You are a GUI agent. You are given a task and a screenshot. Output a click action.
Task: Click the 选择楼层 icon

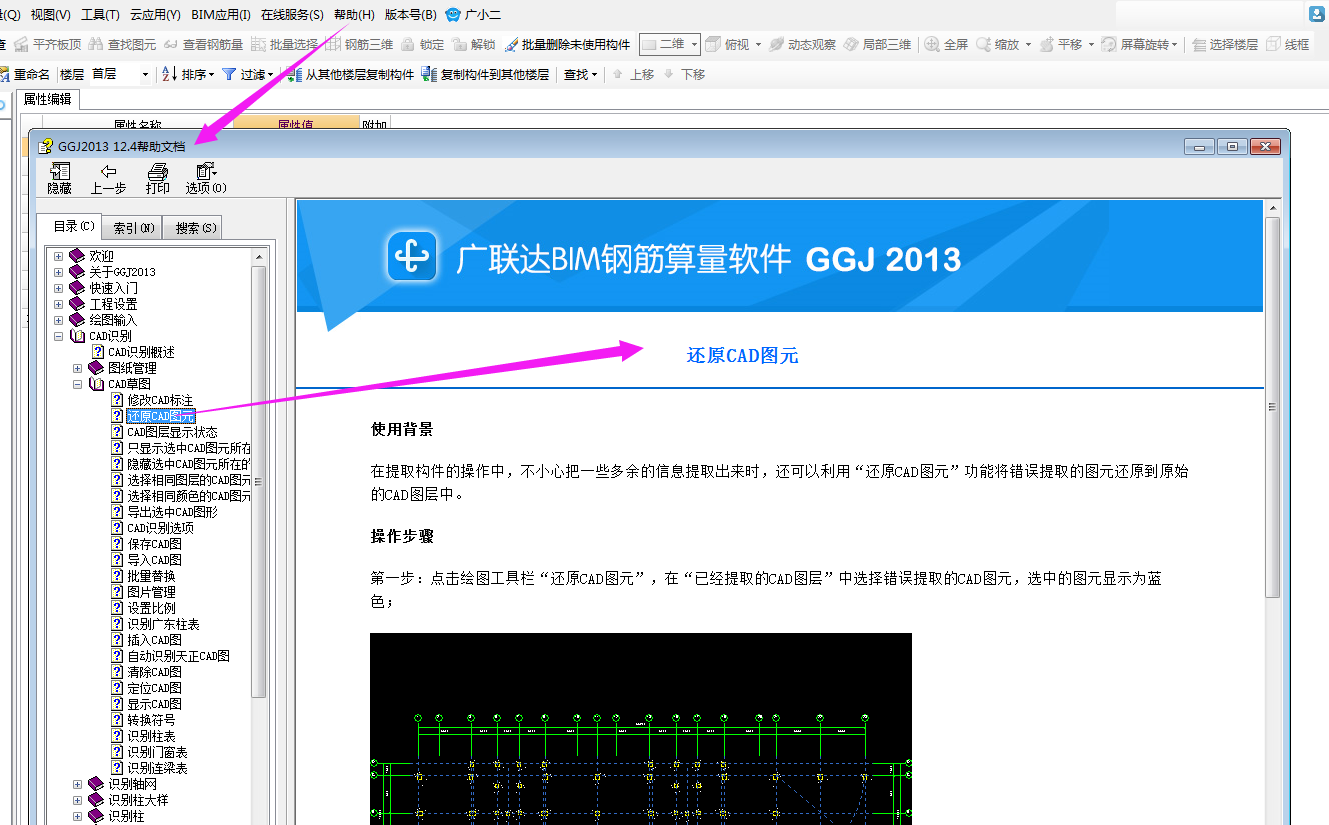click(x=1199, y=45)
